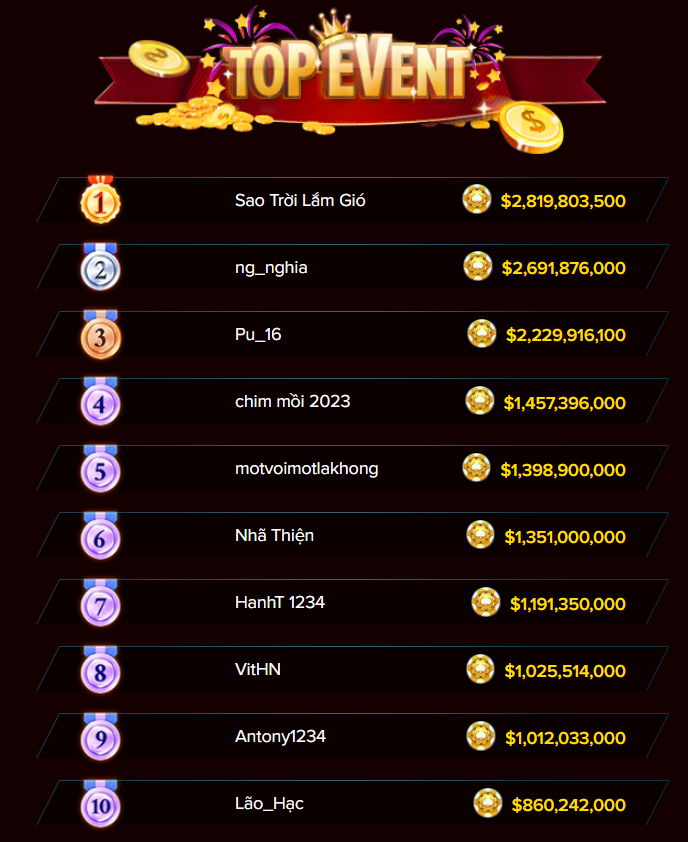Click the bronze rank 3 medal
The height and width of the screenshot is (842, 688).
[100, 335]
